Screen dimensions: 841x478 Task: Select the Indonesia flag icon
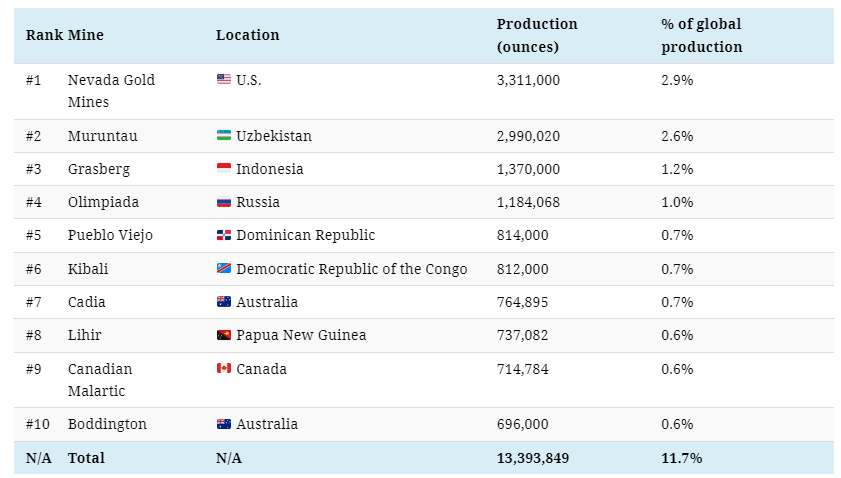(x=224, y=169)
